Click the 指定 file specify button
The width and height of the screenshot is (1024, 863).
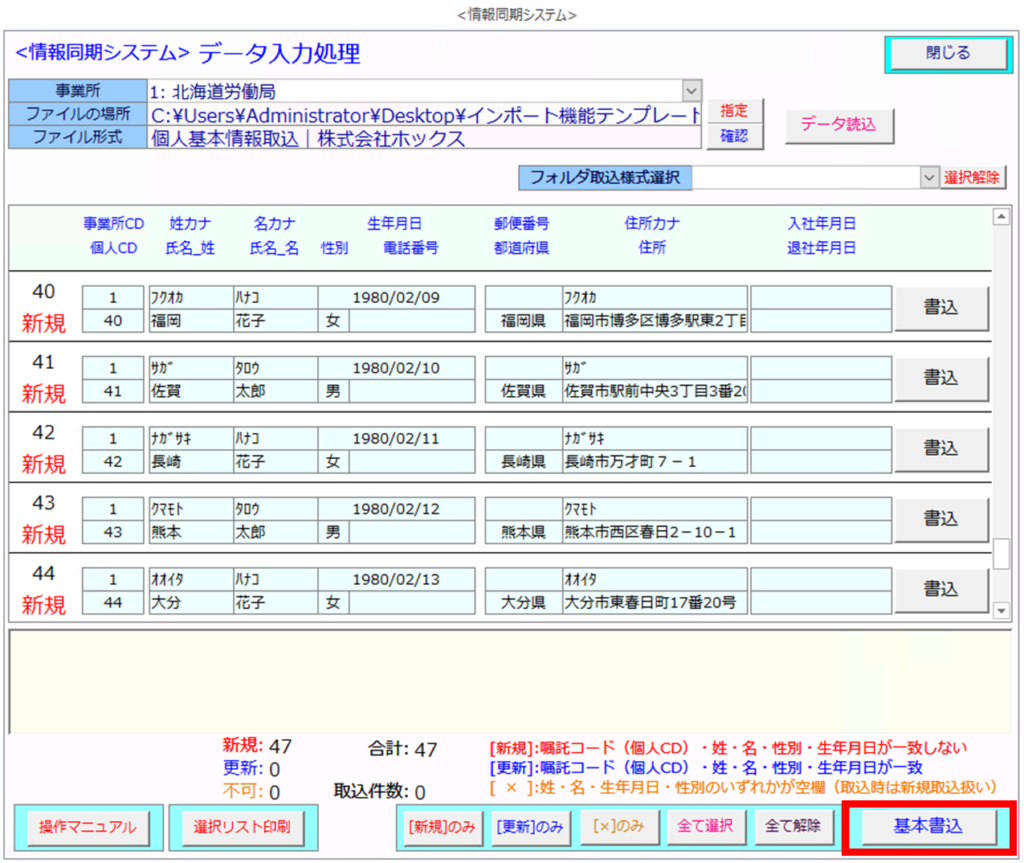734,110
